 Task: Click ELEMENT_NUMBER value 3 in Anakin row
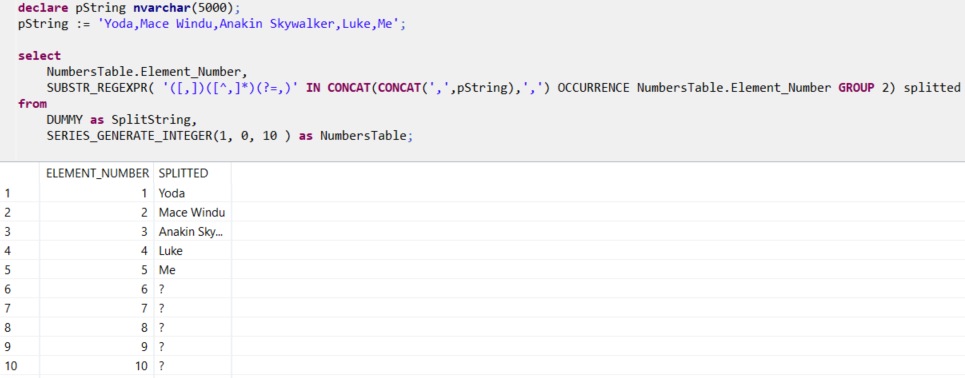click(x=97, y=231)
